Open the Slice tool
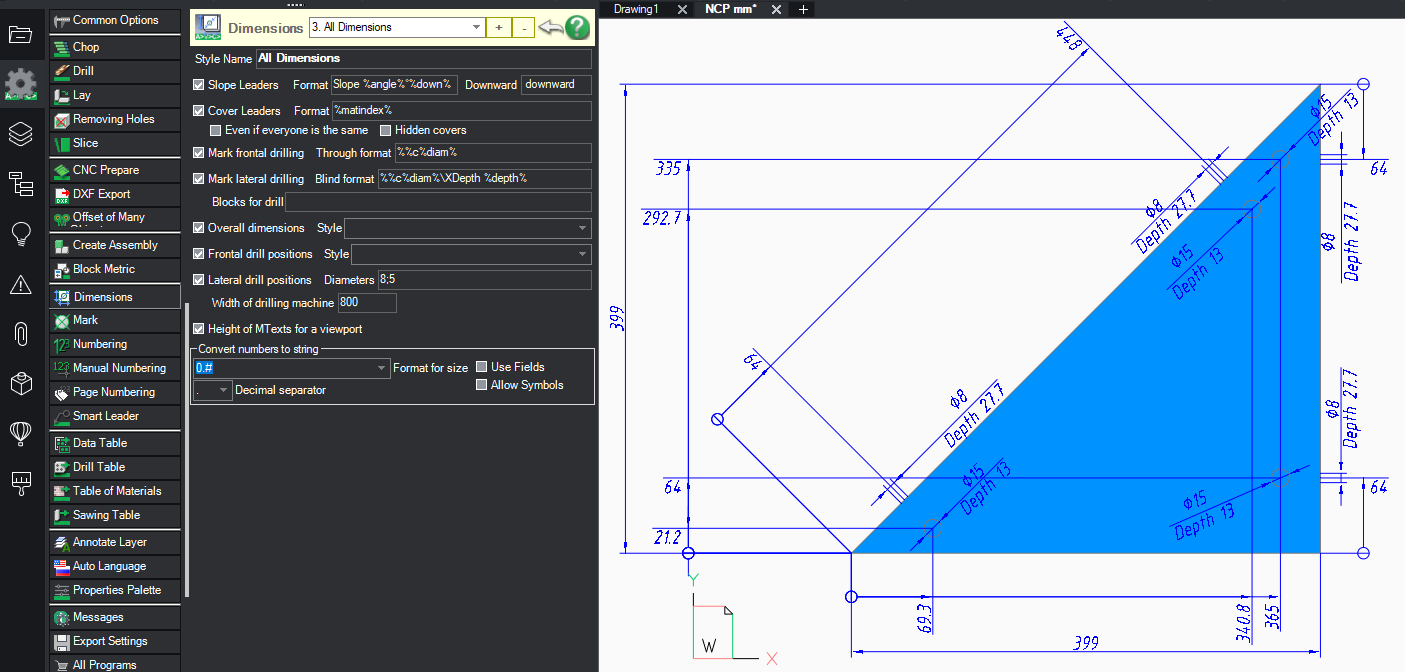 [115, 143]
